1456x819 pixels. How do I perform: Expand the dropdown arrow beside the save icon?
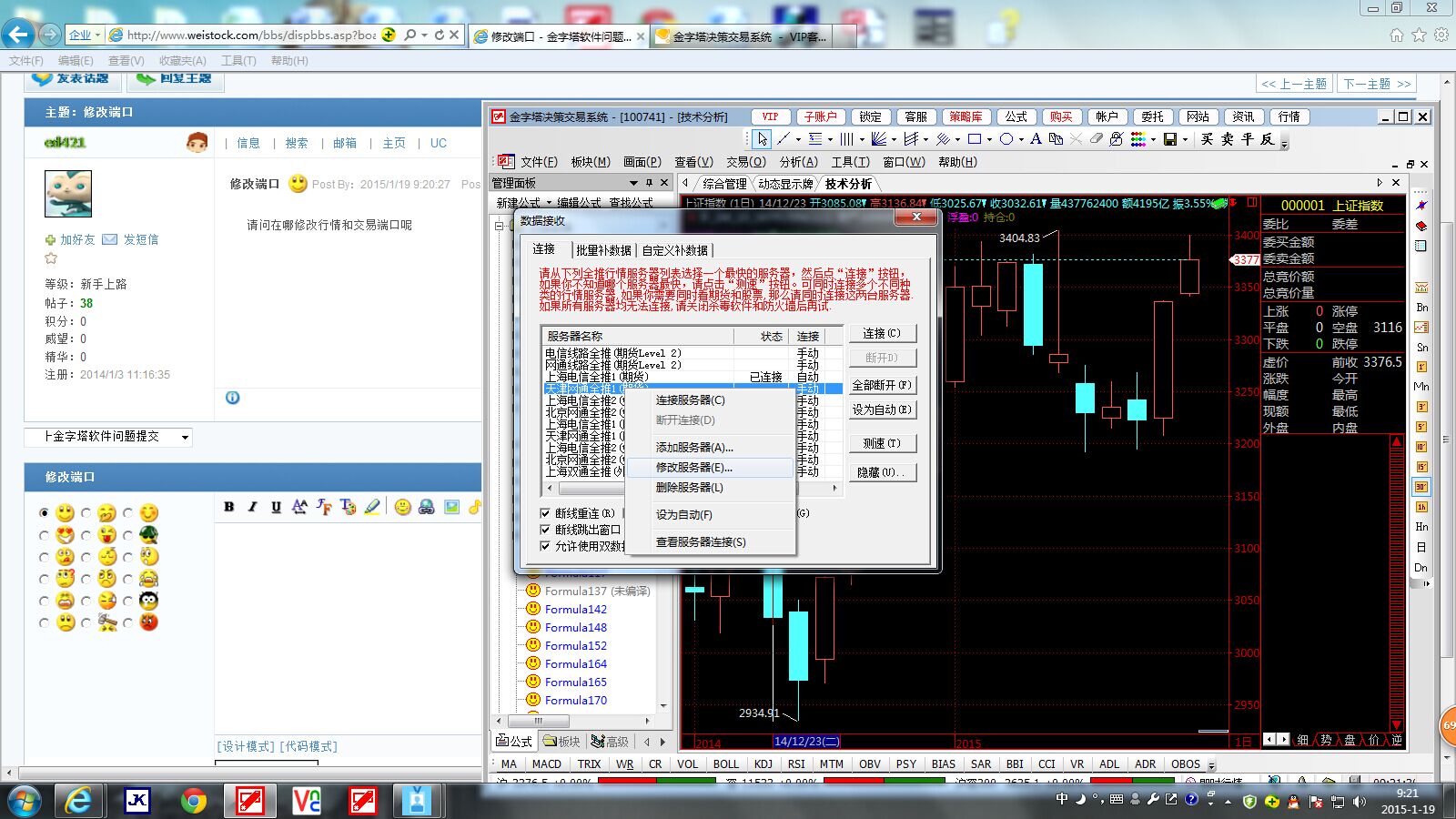[1185, 140]
